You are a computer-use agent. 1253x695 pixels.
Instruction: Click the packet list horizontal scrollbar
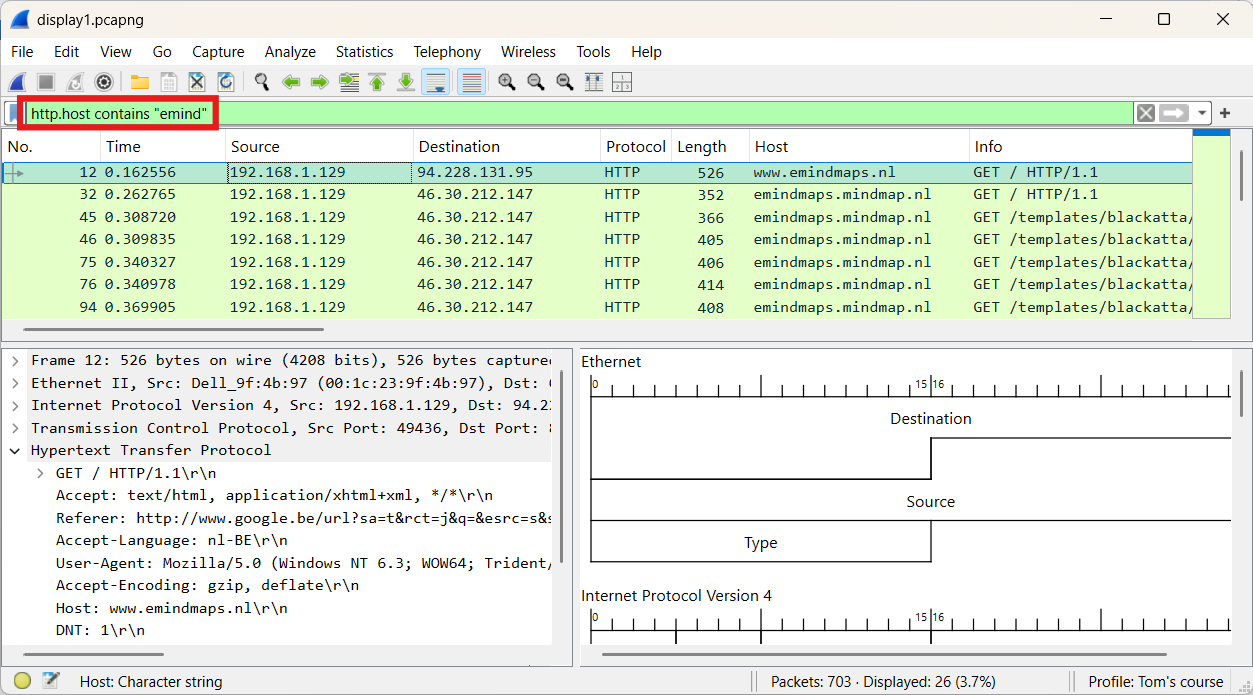(173, 329)
